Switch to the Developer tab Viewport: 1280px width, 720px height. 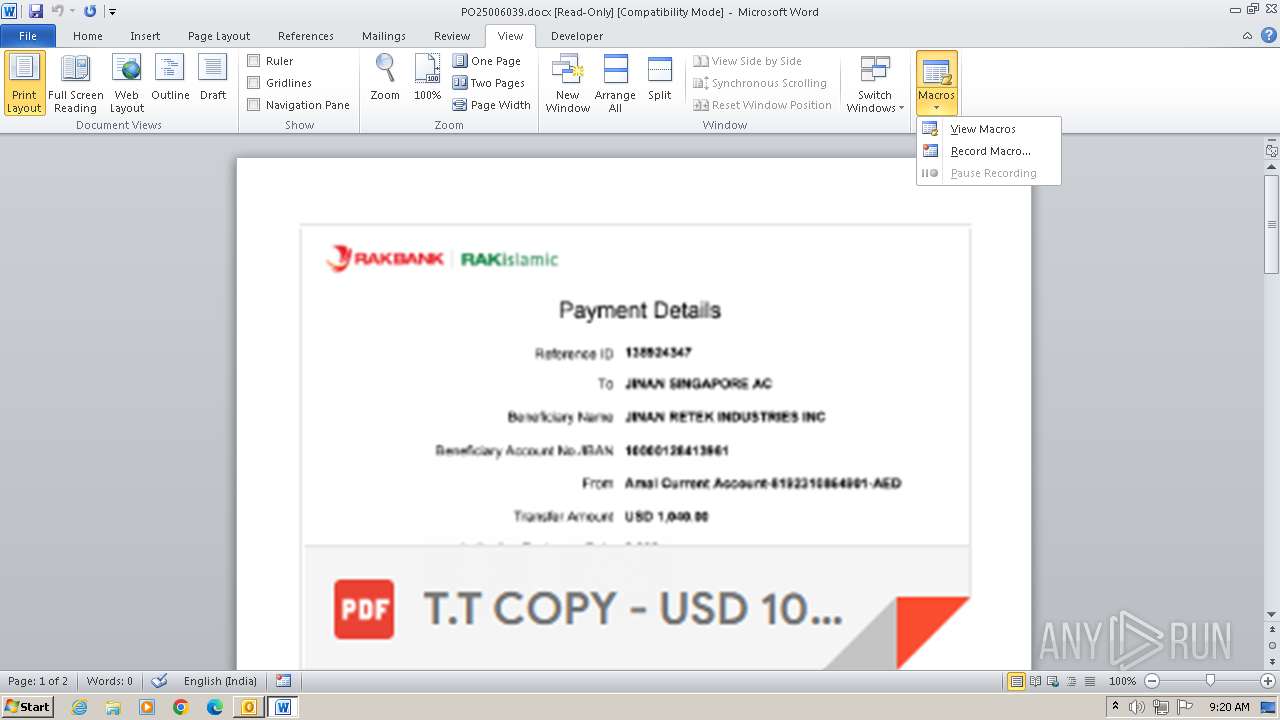click(577, 36)
